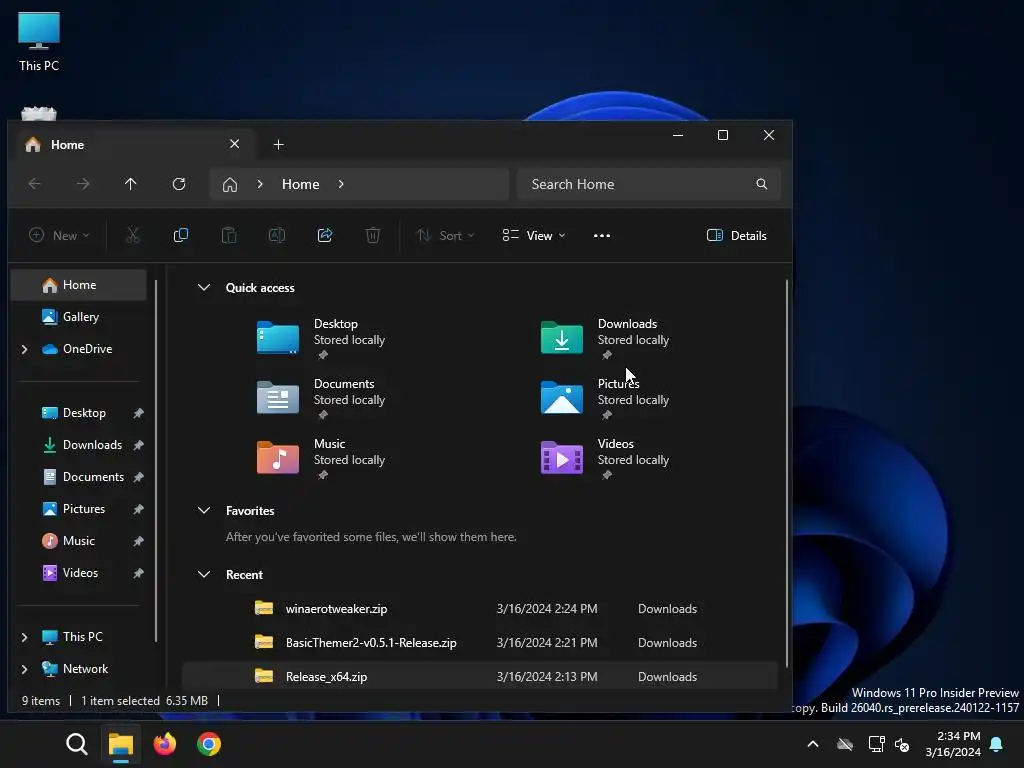Collapse the Recent section

click(x=204, y=574)
